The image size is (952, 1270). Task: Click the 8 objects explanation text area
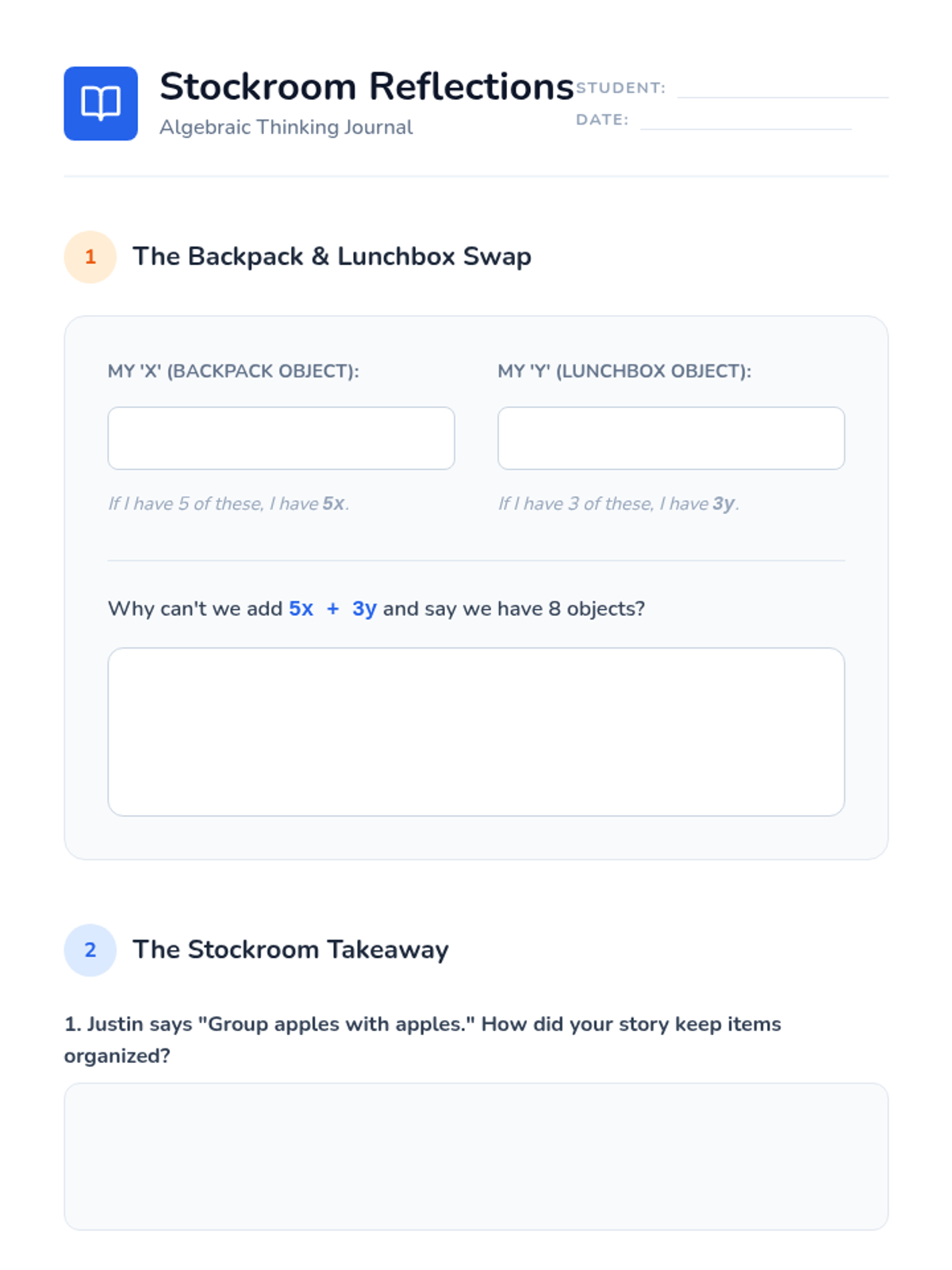[x=476, y=731]
